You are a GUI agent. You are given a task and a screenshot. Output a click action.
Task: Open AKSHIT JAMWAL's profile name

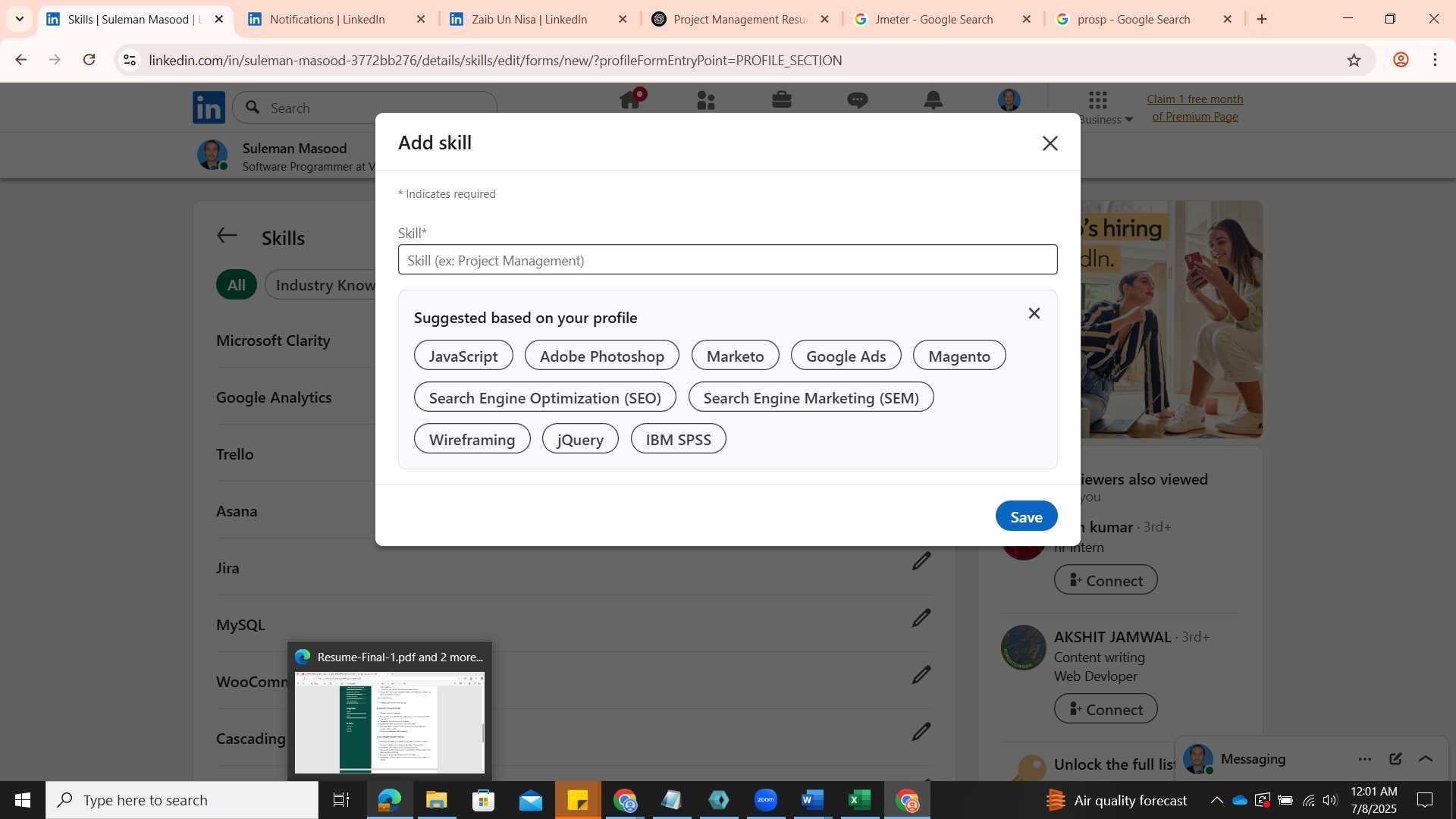point(1112,637)
